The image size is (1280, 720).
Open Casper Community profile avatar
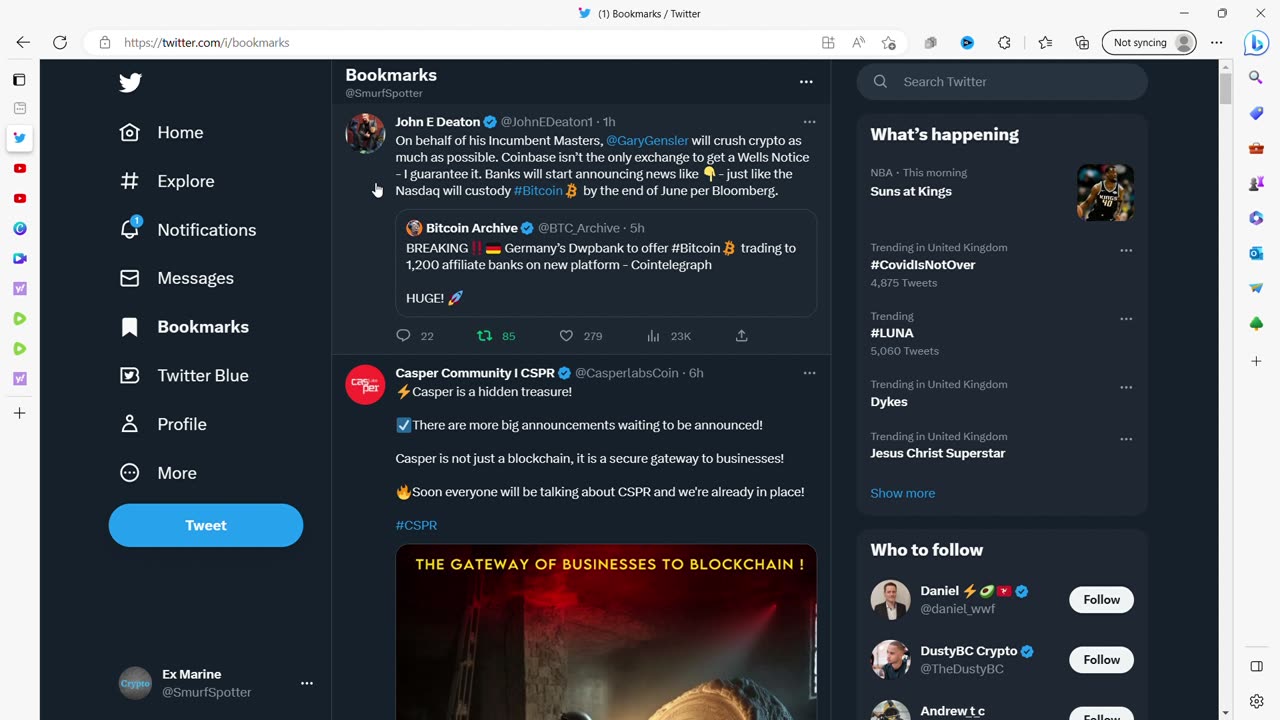(365, 384)
